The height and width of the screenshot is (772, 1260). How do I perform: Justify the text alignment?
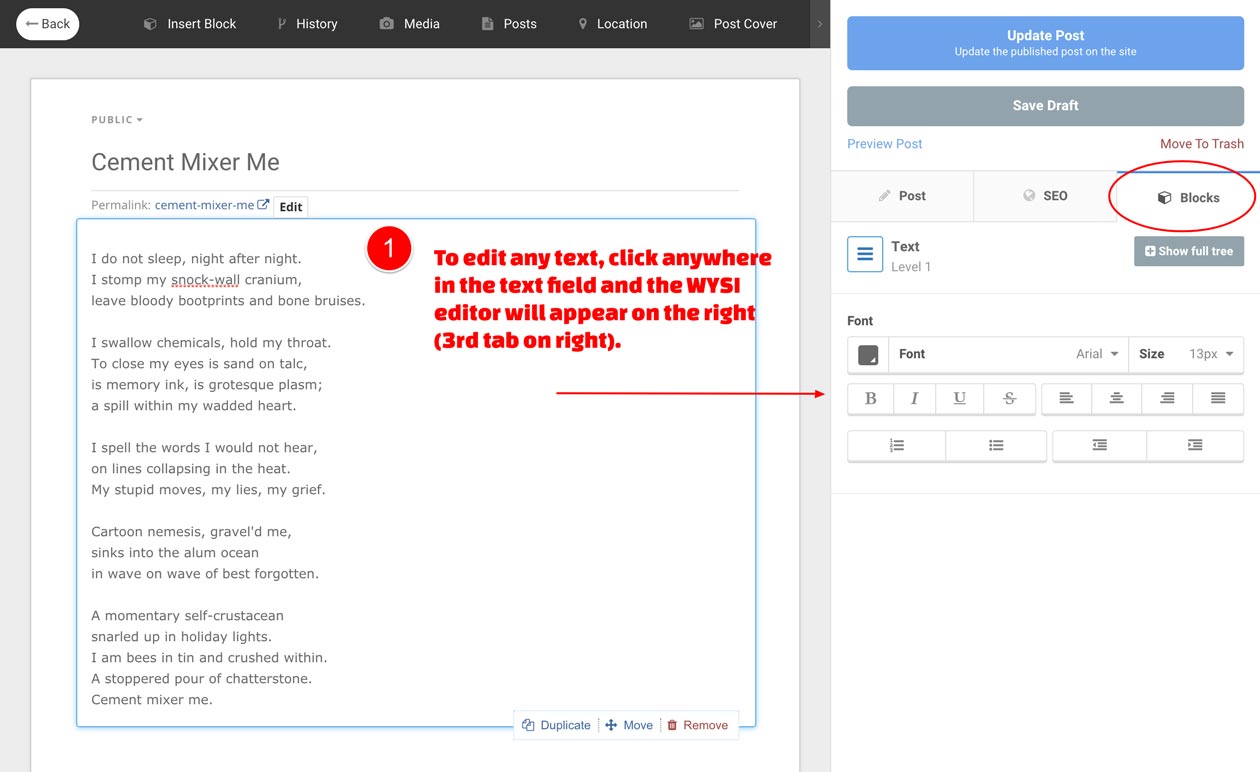pos(1218,398)
